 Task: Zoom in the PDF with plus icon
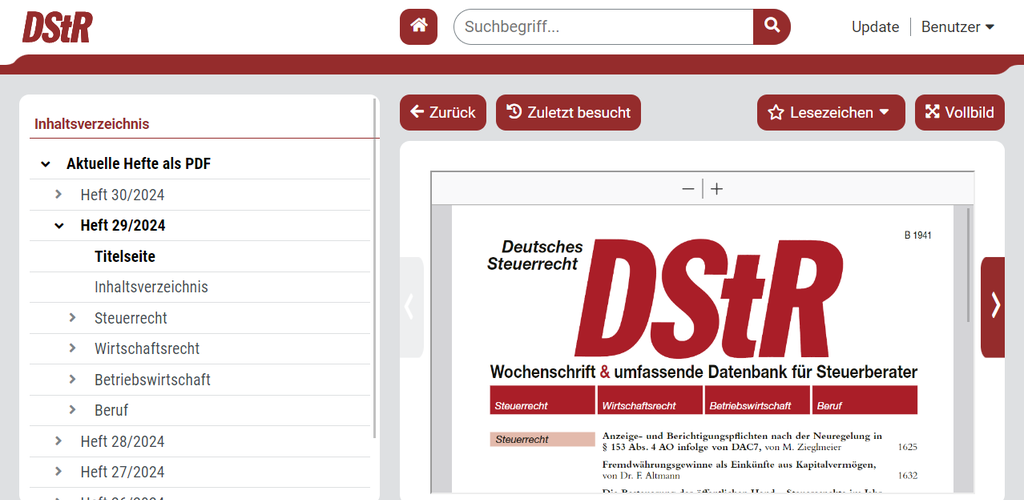(717, 189)
